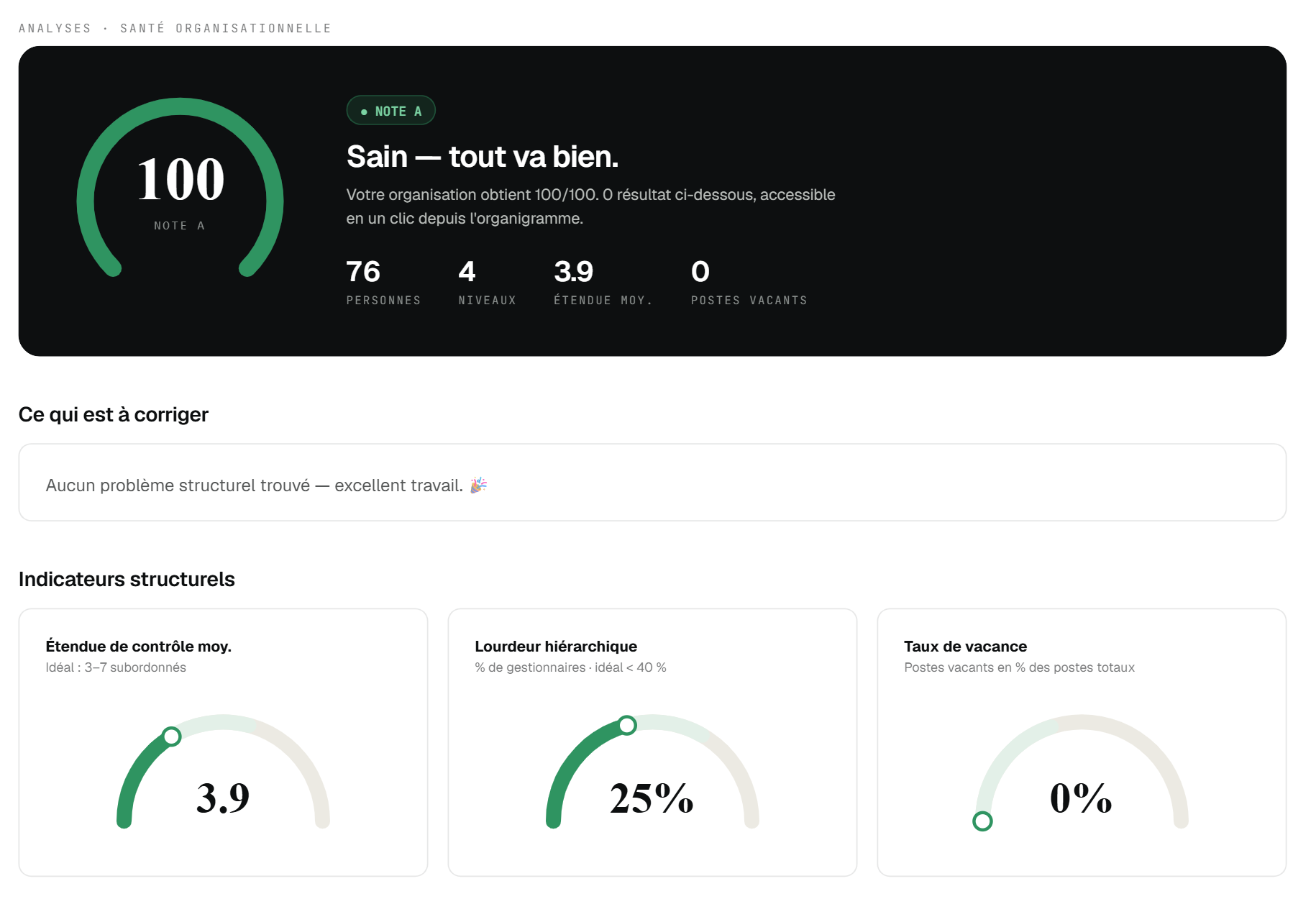The image size is (1316, 917).
Task: Click the Taux de vacance gauge knob
Action: (x=982, y=821)
